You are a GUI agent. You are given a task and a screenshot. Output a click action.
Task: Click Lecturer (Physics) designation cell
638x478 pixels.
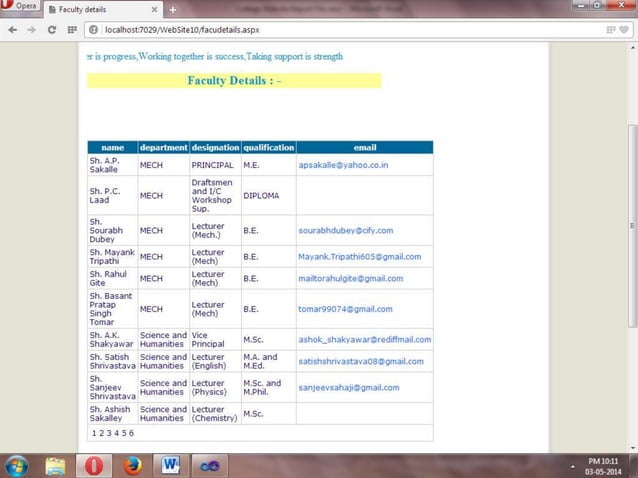(215, 388)
